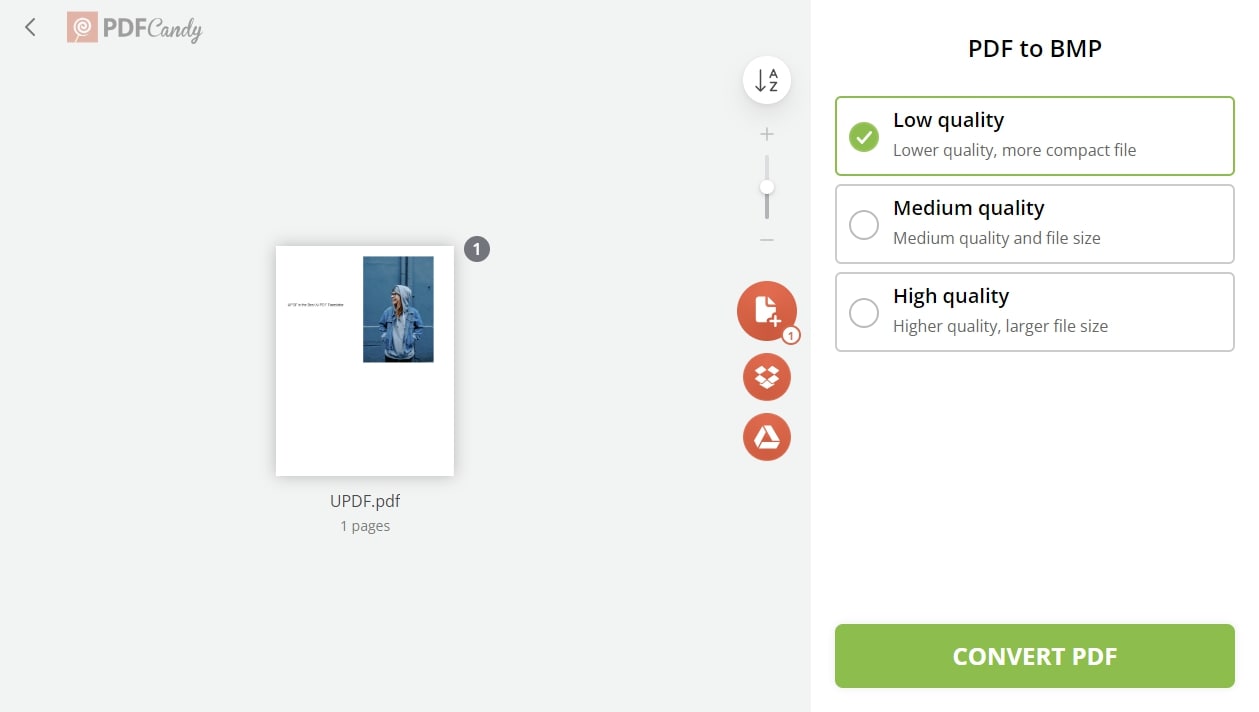Click the 'Higher quality, larger file size' description
This screenshot has height=712, width=1259.
1000,326
